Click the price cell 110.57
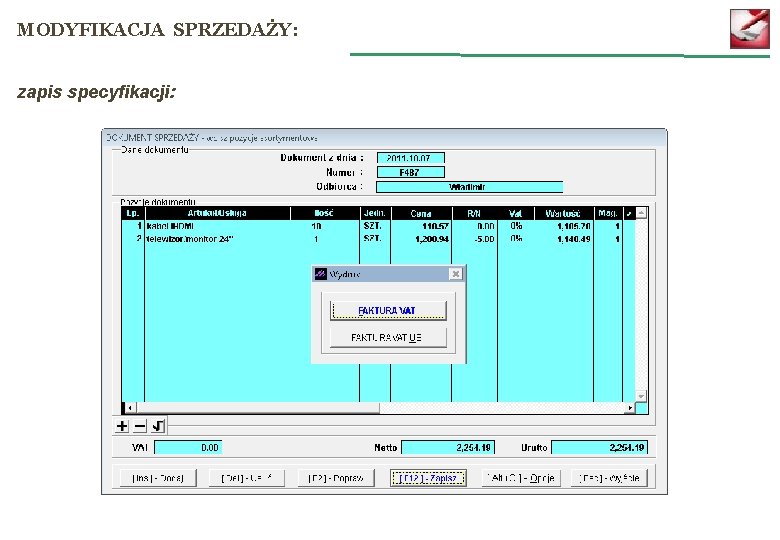Image resolution: width=780 pixels, height=540 pixels. [x=436, y=226]
